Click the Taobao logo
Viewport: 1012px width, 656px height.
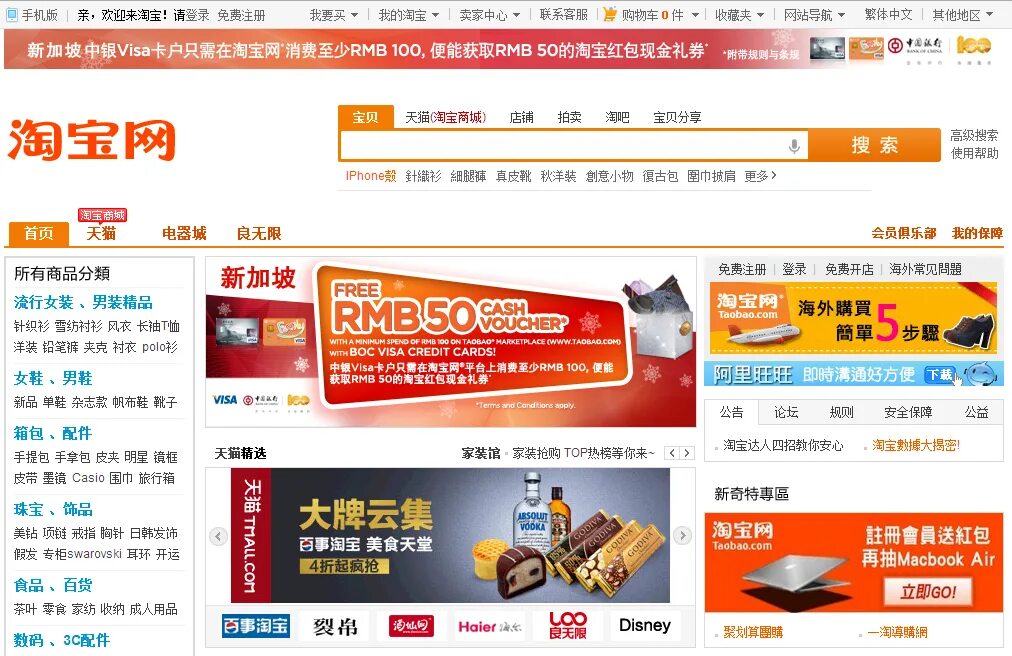tap(92, 139)
